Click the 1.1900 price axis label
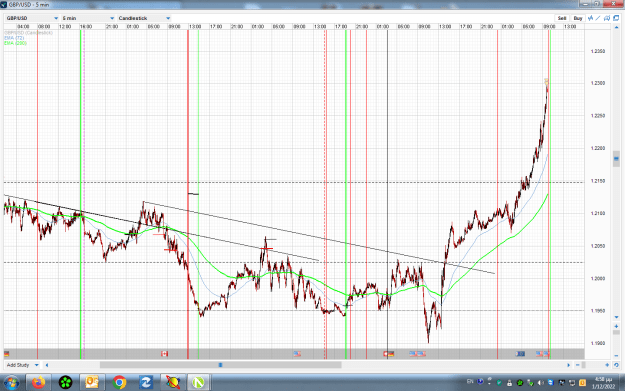The width and height of the screenshot is (625, 391). (x=597, y=343)
